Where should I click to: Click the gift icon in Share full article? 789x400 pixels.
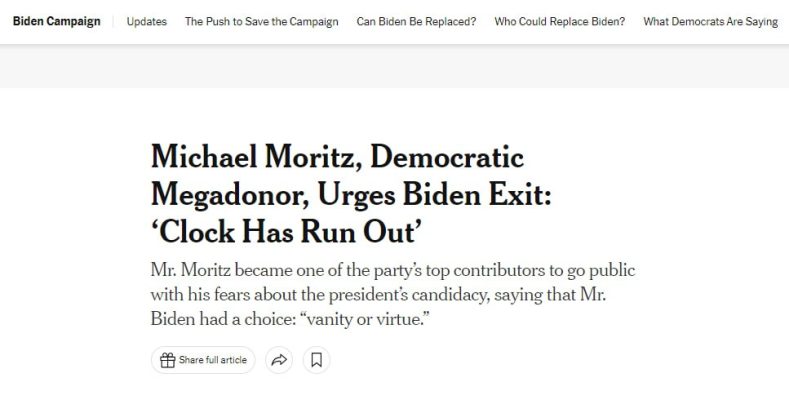(x=167, y=360)
